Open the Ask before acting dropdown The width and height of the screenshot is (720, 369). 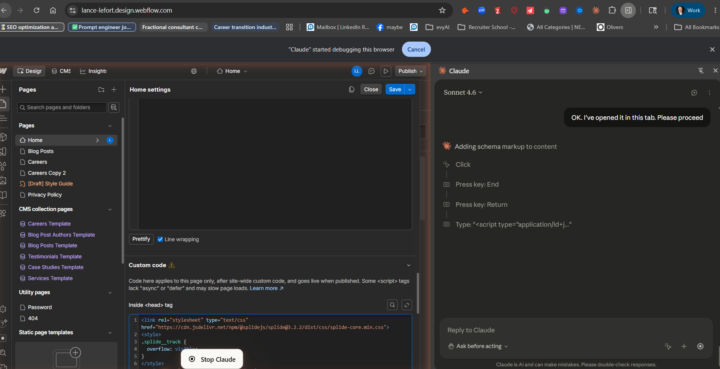click(x=478, y=347)
